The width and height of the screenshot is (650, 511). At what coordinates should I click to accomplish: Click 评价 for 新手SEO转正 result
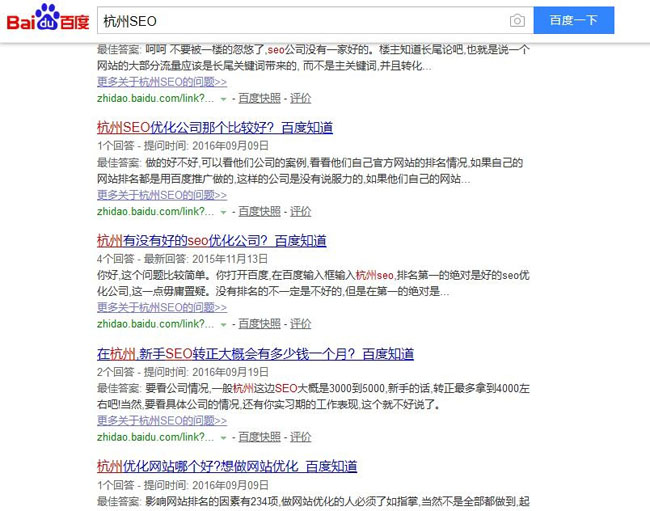tap(301, 437)
